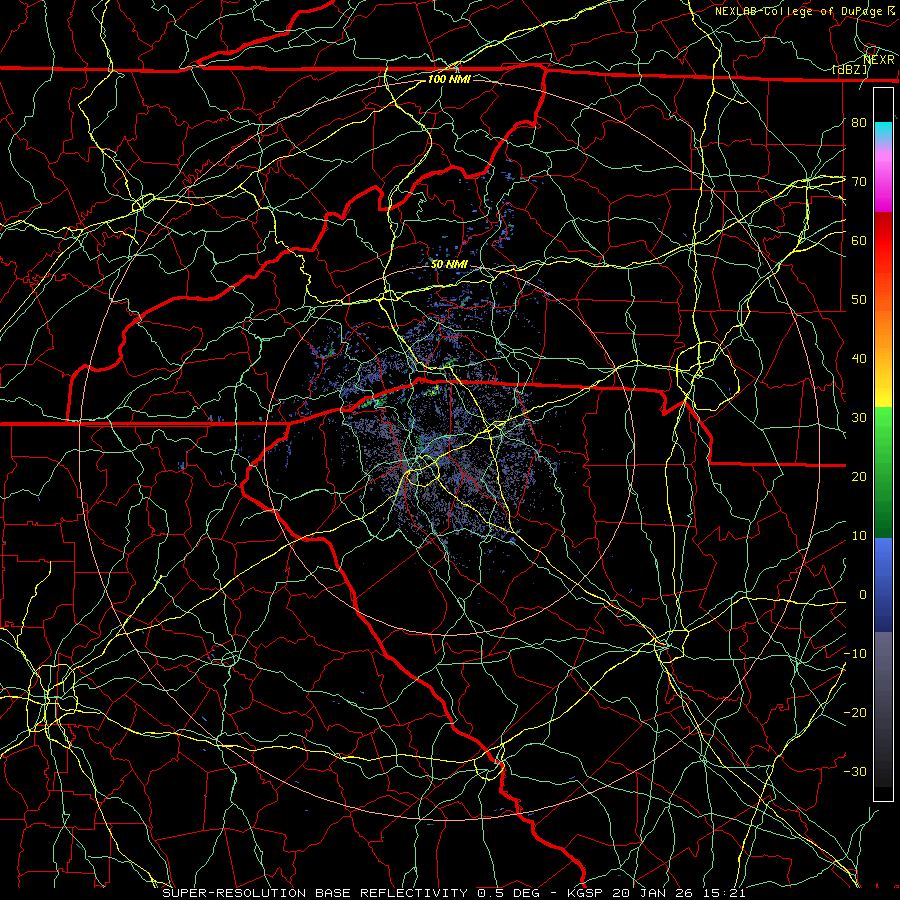Select the -20 dBZ scale tick label
The height and width of the screenshot is (900, 900).
(855, 713)
